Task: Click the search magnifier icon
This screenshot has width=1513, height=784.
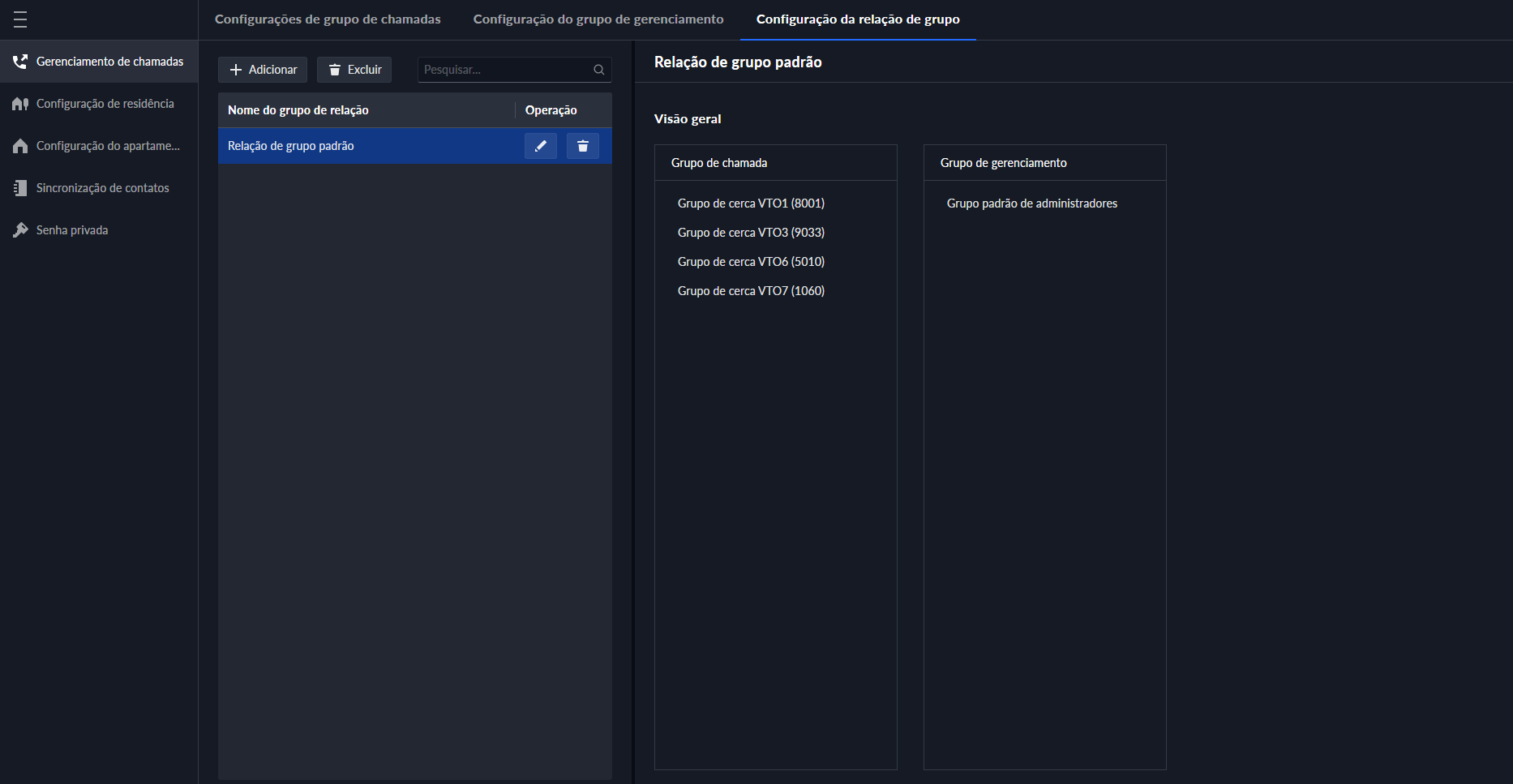Action: click(x=598, y=70)
